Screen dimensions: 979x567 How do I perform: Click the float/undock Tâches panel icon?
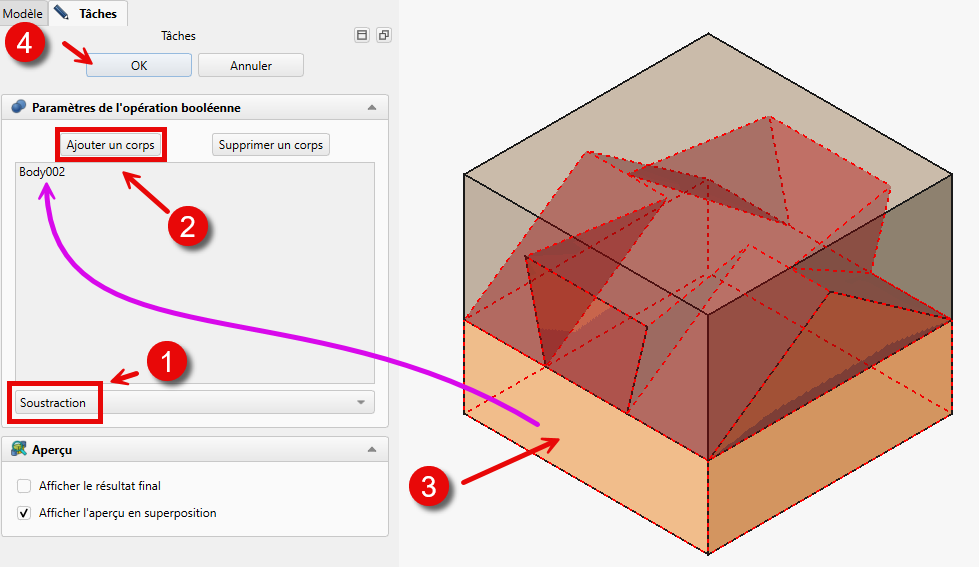click(x=383, y=35)
